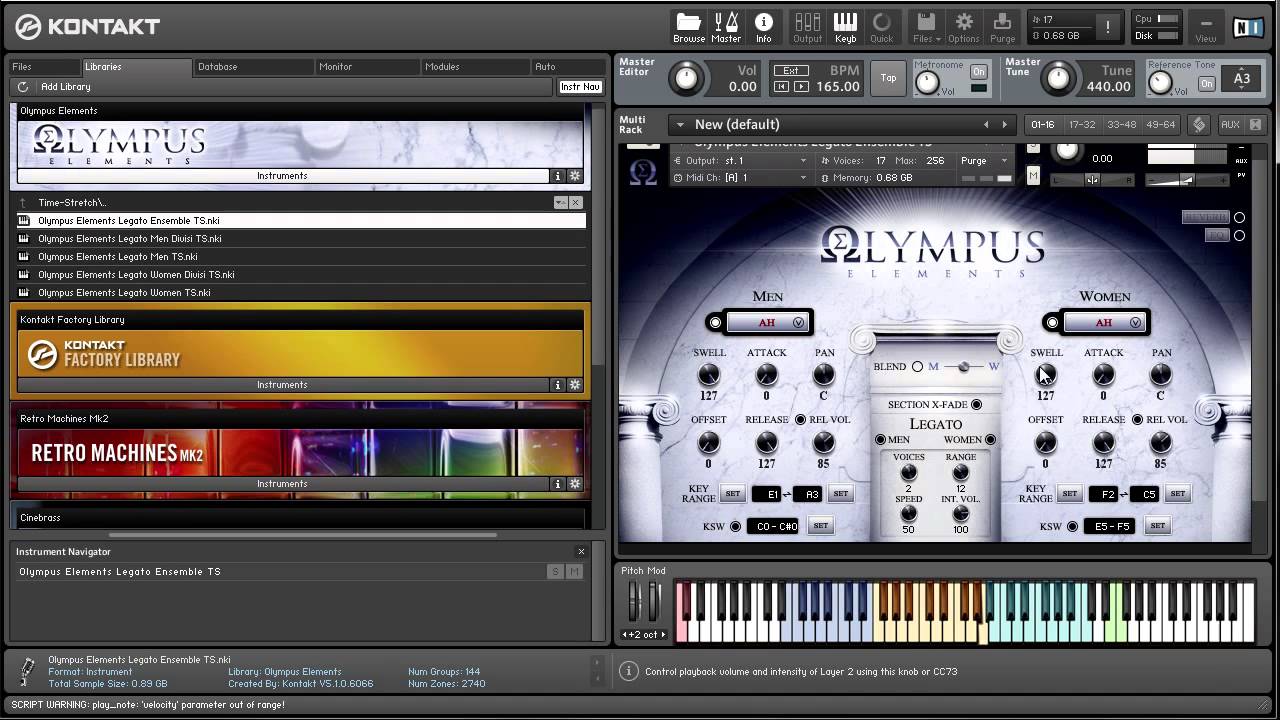
Task: Open Kontakt Factory Library info
Action: 558,385
